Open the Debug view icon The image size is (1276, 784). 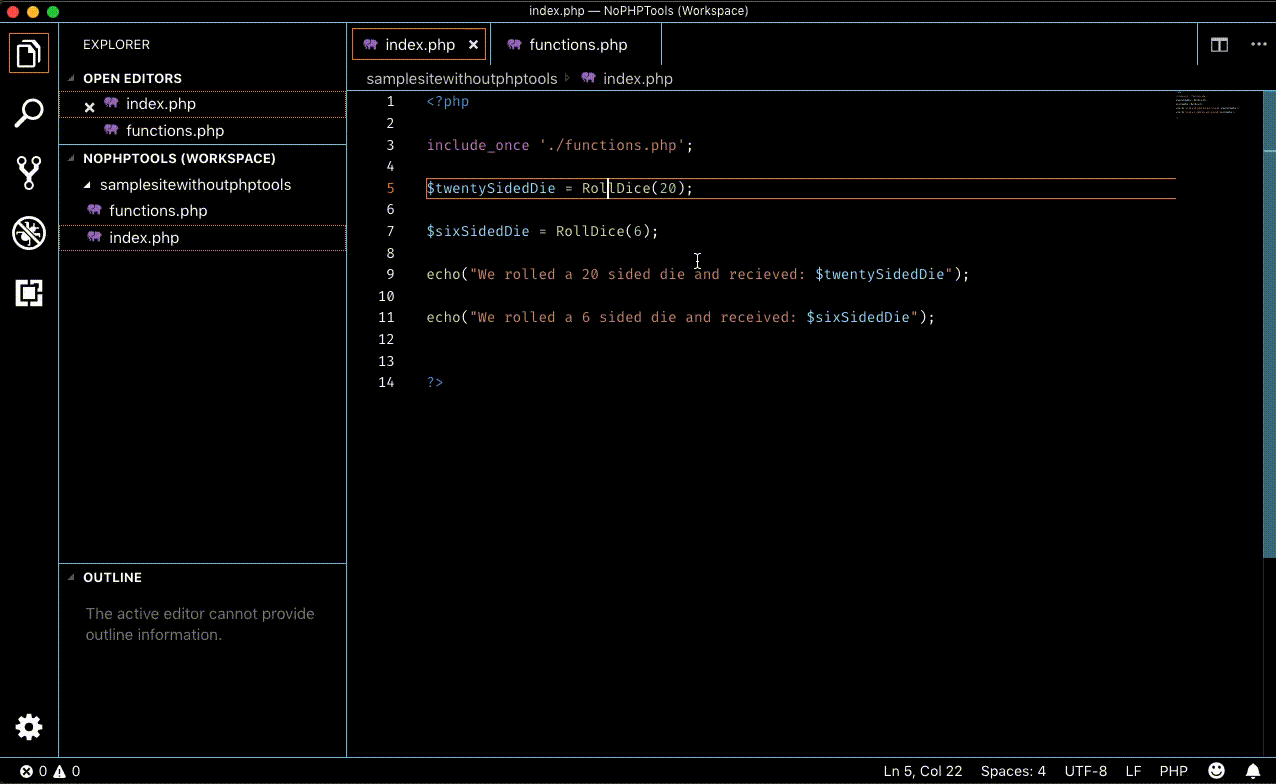(x=29, y=233)
